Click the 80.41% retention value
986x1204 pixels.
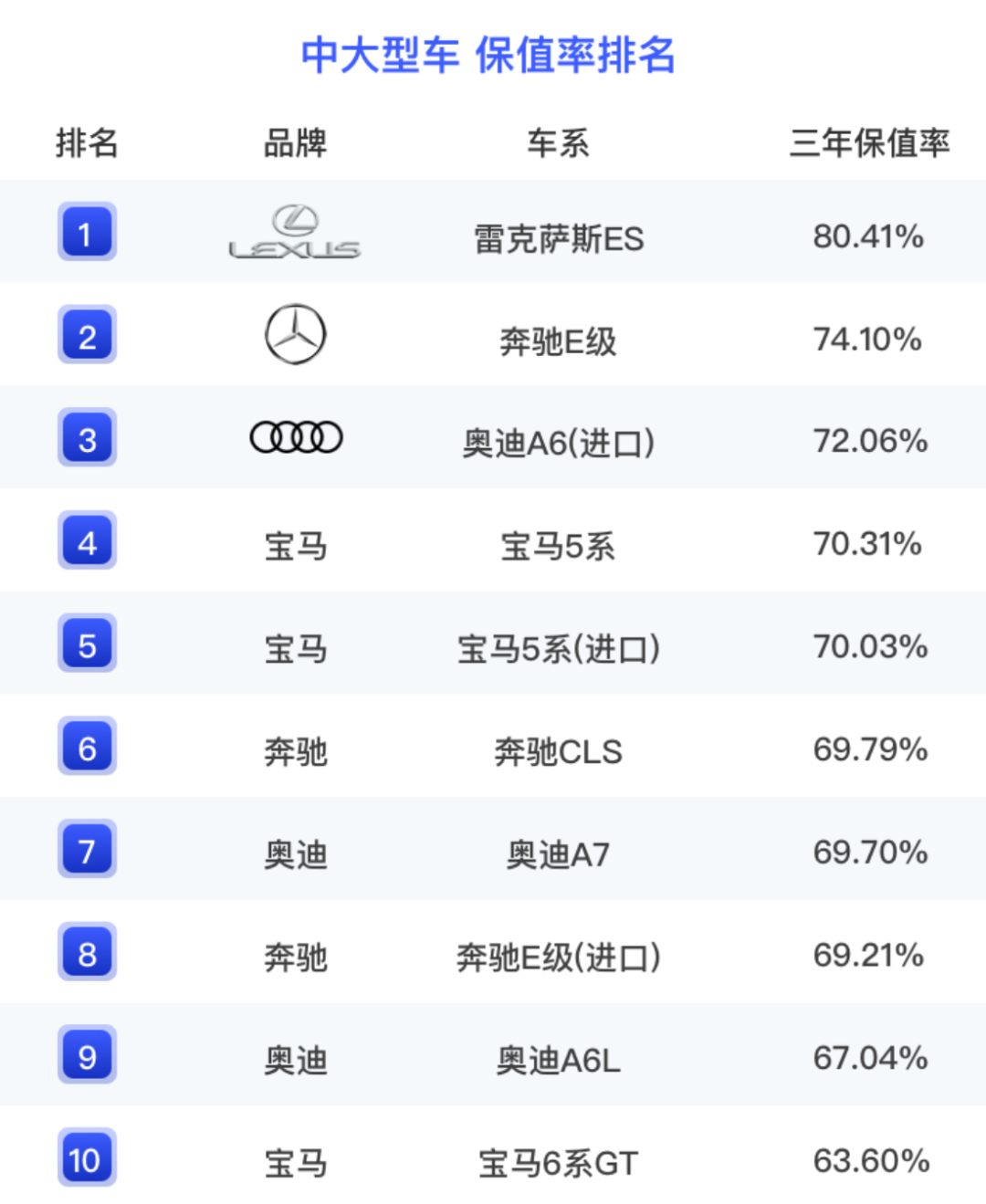[x=868, y=236]
